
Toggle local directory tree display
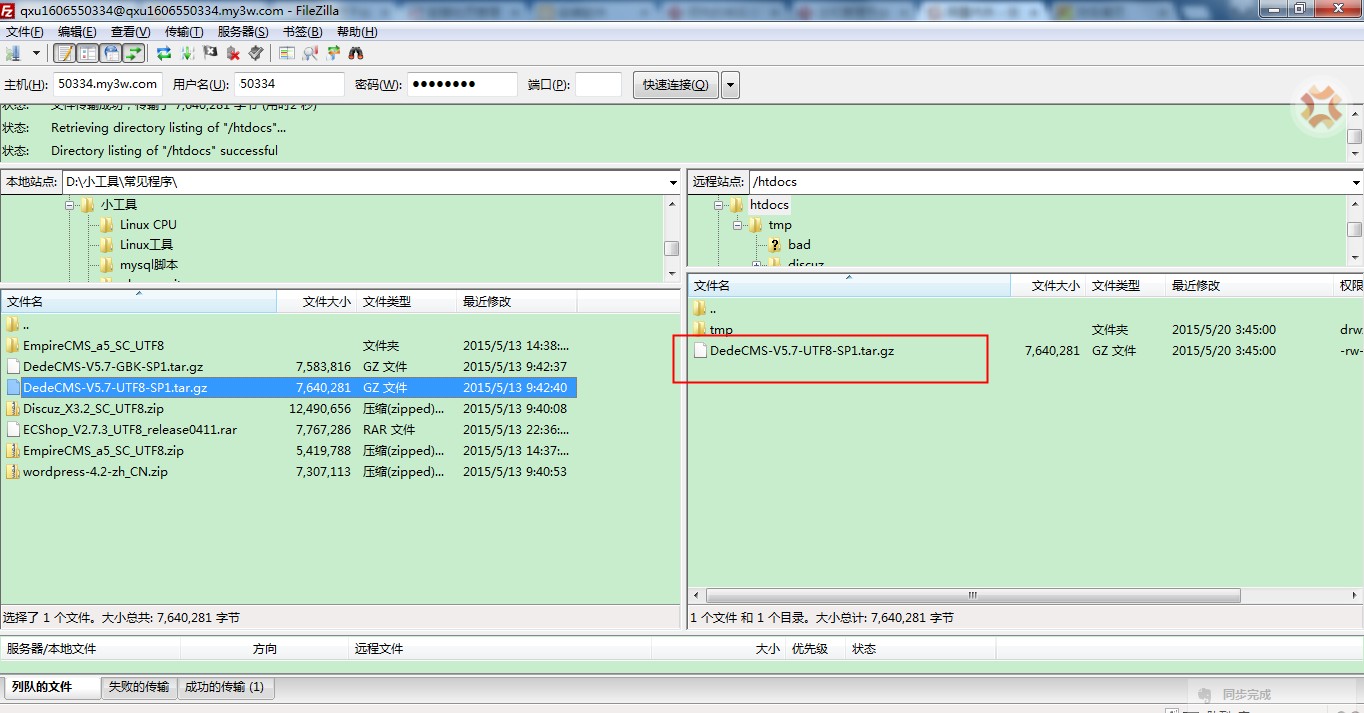[x=88, y=53]
